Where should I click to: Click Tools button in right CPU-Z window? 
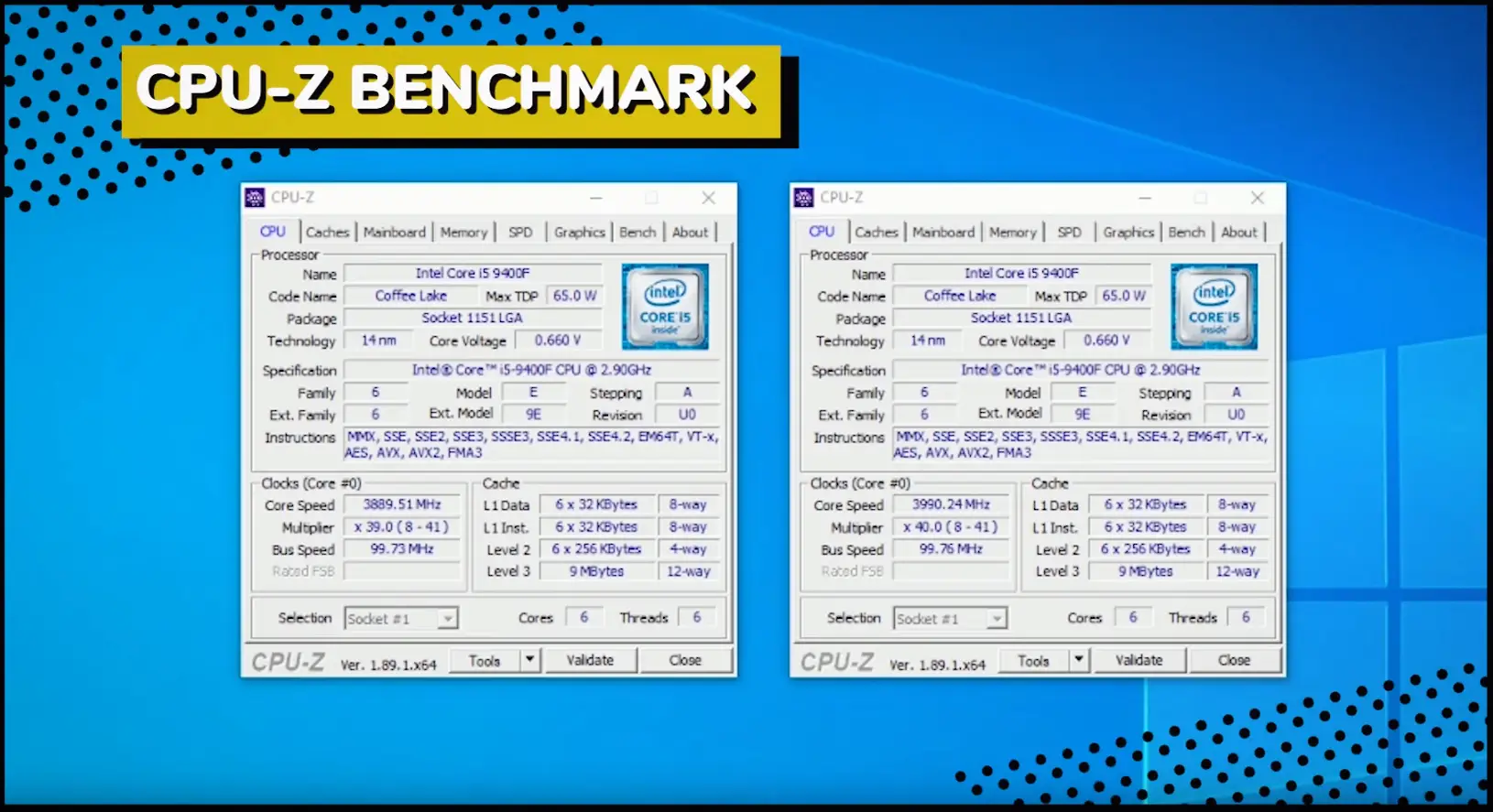click(1033, 660)
